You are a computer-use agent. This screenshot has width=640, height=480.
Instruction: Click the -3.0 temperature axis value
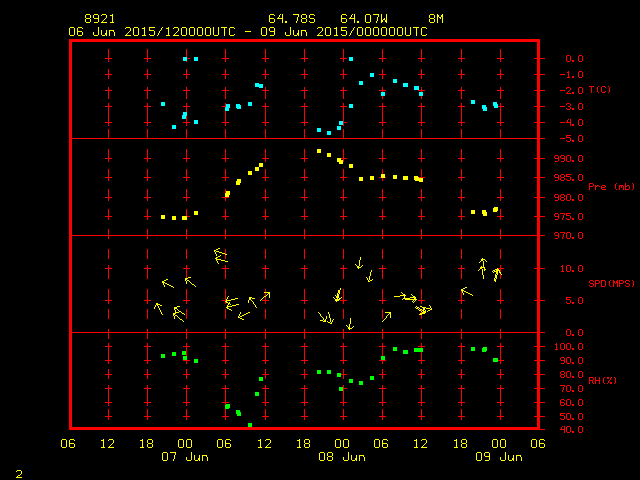(571, 107)
